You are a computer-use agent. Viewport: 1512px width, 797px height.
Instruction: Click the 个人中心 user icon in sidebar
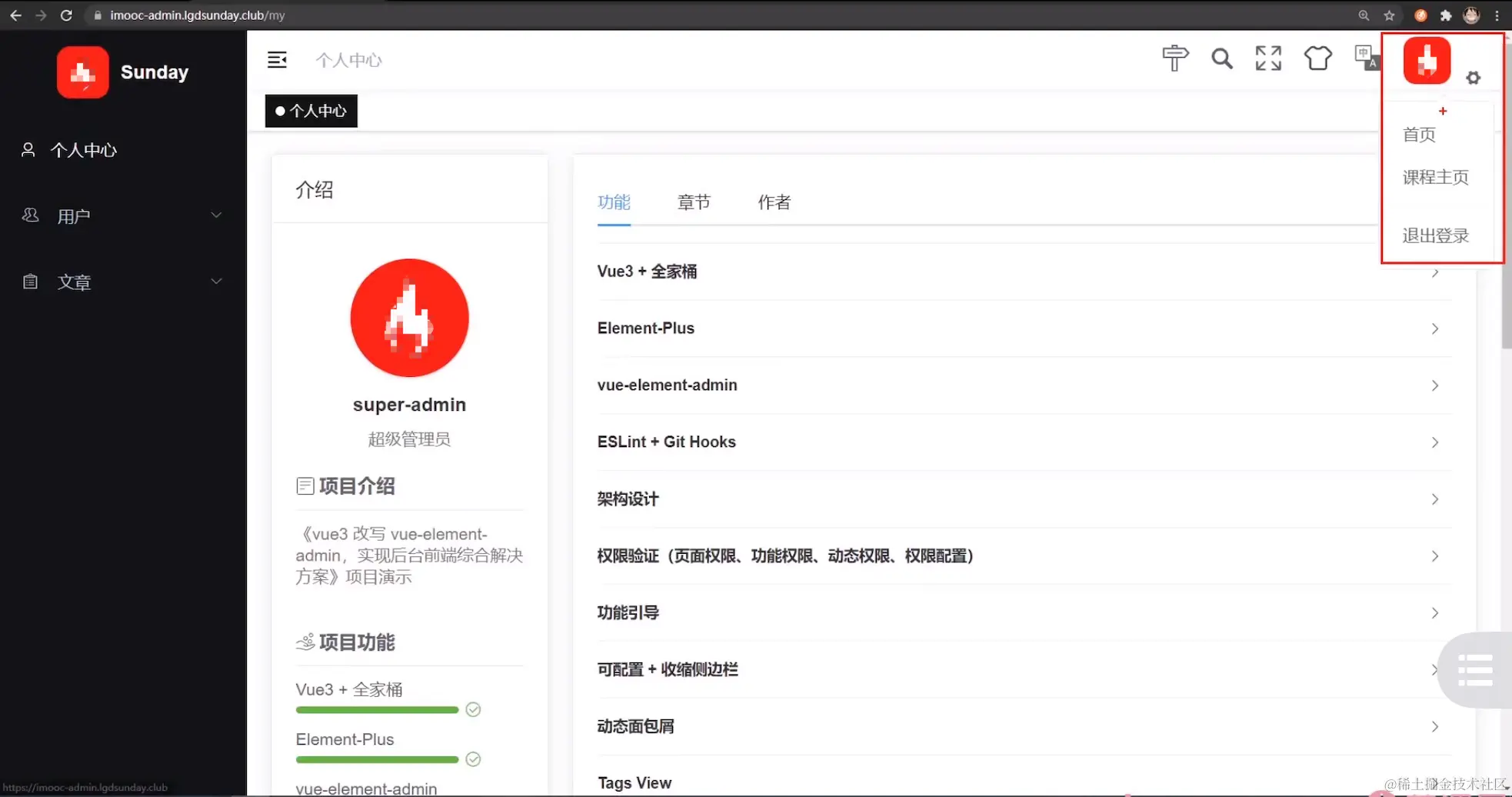(28, 150)
